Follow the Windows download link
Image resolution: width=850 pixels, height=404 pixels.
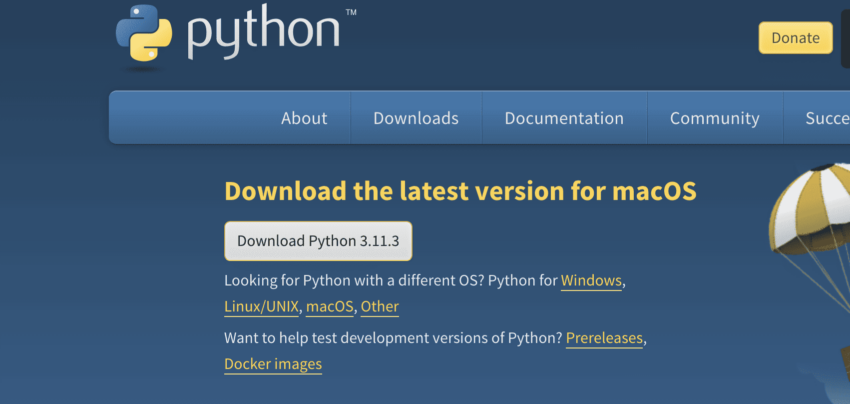click(x=591, y=281)
